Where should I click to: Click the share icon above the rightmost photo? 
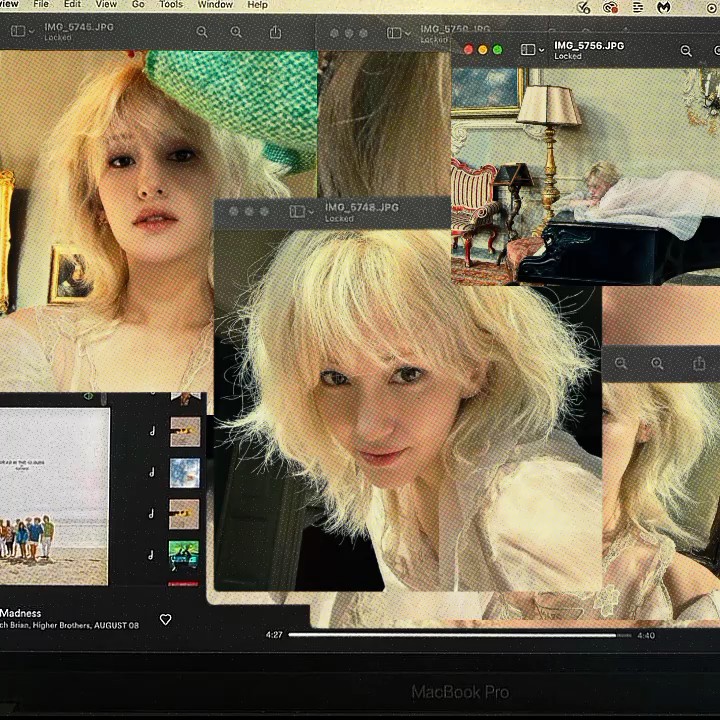[699, 364]
